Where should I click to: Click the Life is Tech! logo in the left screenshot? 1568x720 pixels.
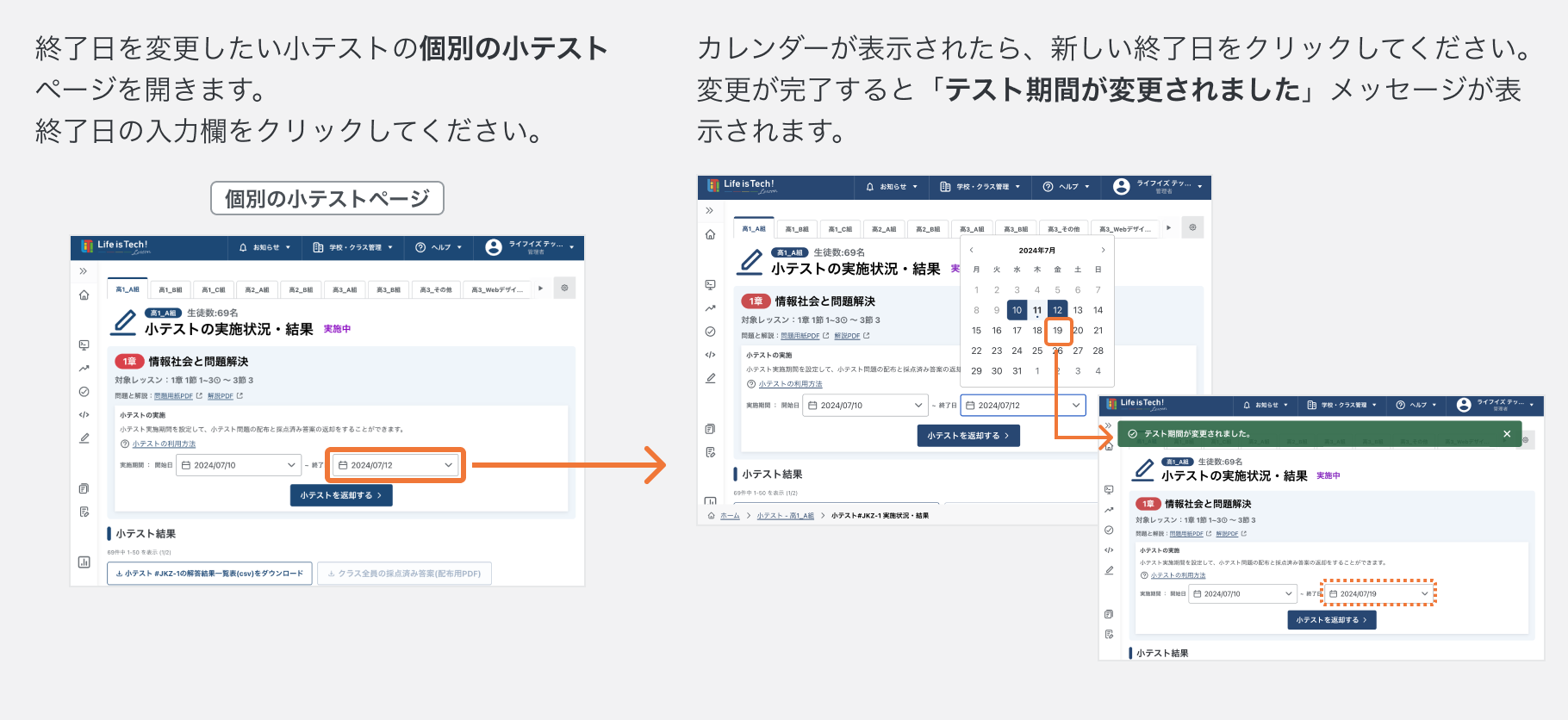[115, 246]
